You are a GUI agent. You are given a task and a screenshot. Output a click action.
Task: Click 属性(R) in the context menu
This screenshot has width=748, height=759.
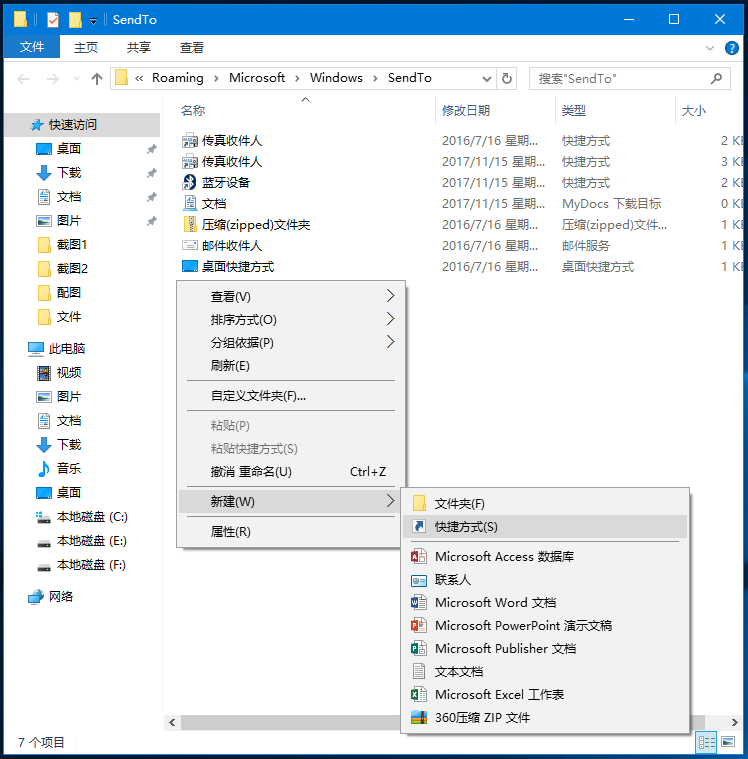click(x=230, y=531)
